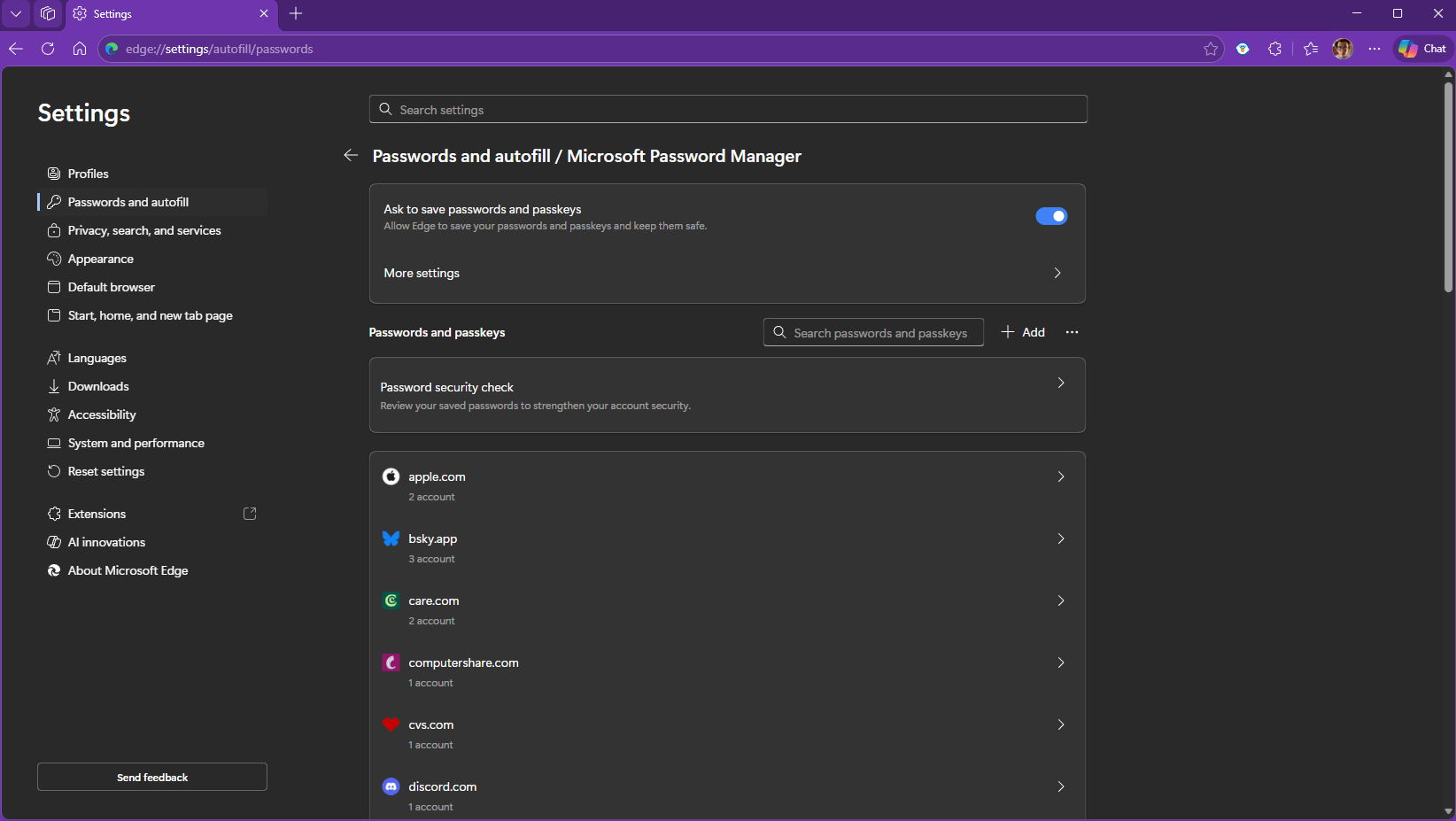Click the care.com site icon
Screen dimensions: 1456x821
391,600
